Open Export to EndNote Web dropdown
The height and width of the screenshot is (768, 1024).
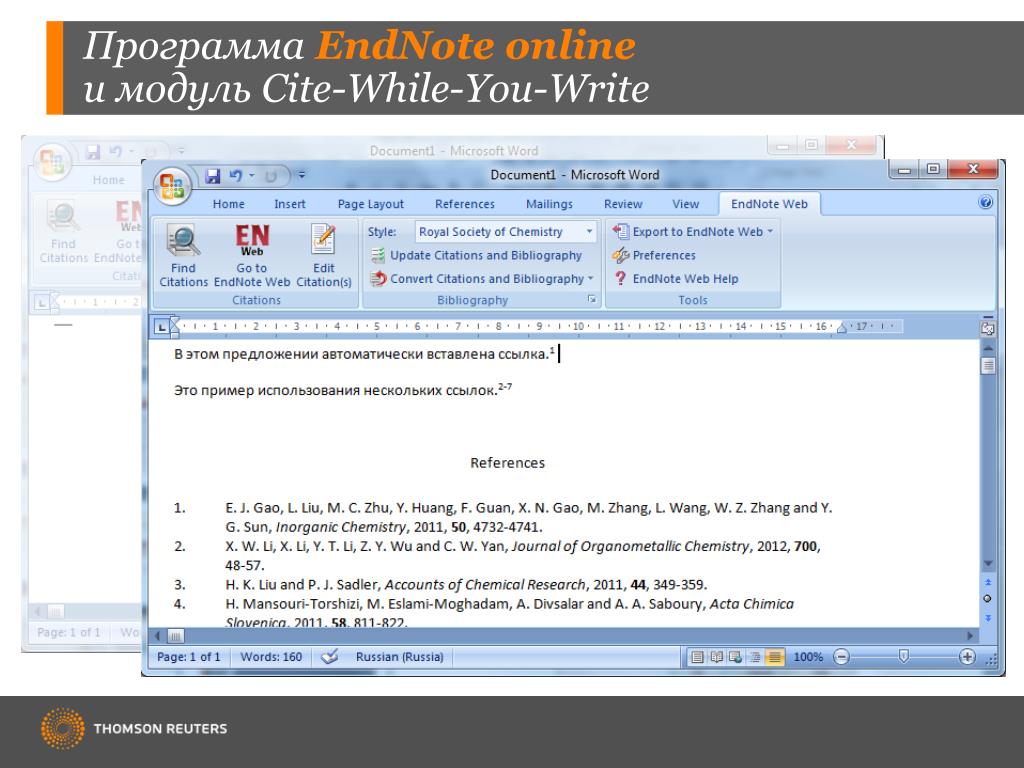pyautogui.click(x=694, y=232)
